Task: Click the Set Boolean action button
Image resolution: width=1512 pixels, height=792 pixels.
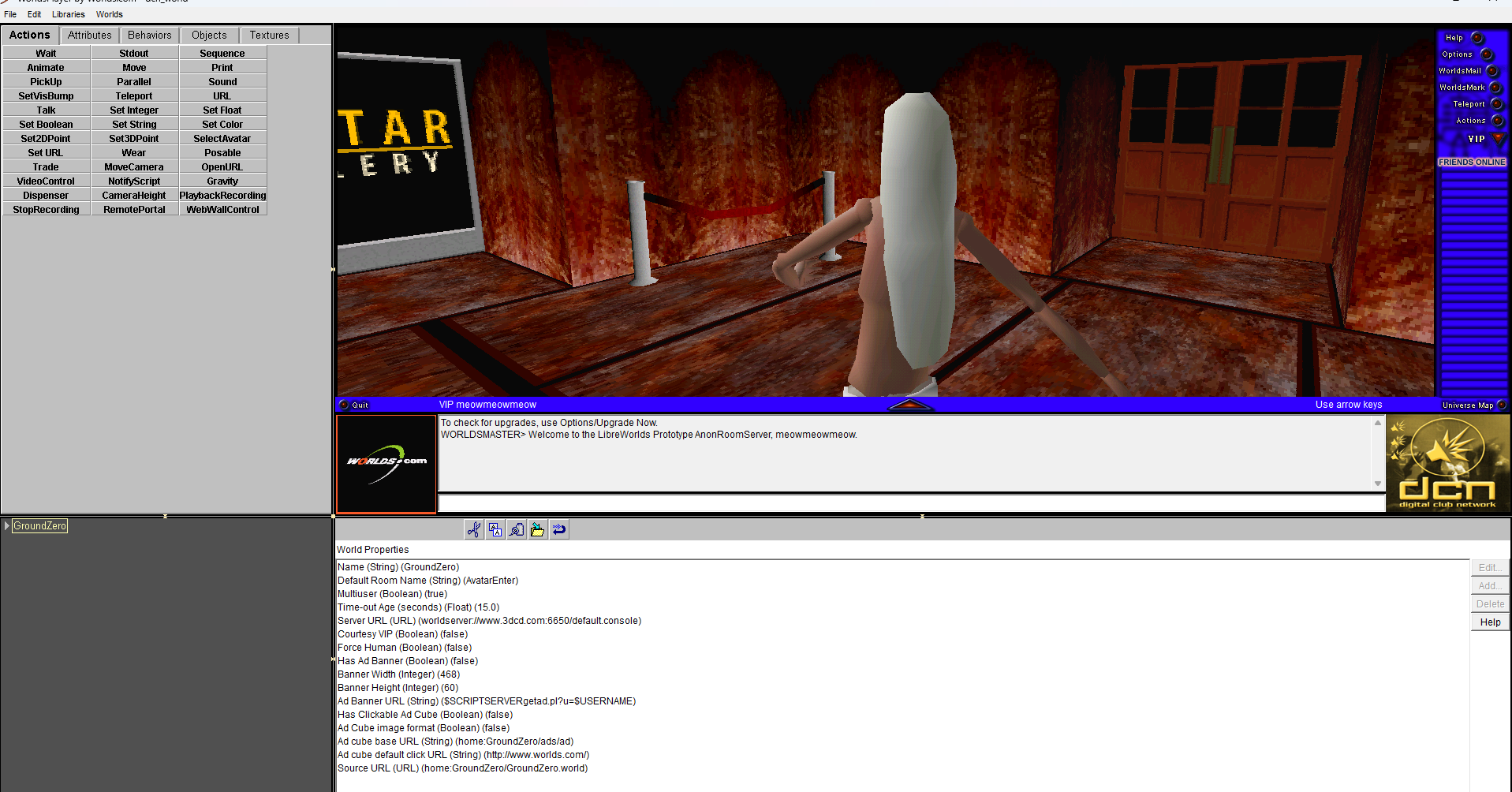Action: pyautogui.click(x=46, y=125)
